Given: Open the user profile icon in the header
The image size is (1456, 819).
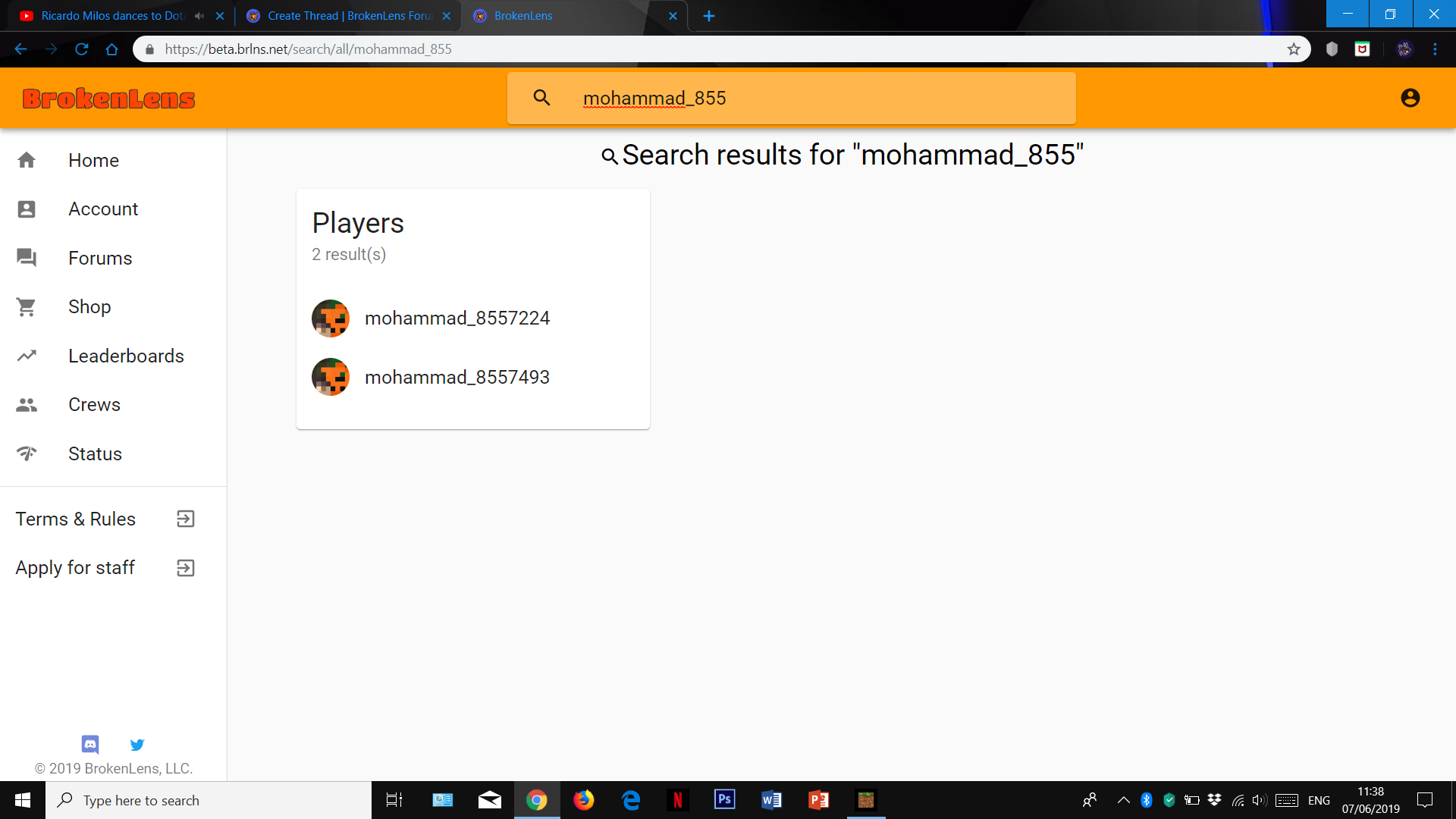Looking at the screenshot, I should click(1410, 98).
